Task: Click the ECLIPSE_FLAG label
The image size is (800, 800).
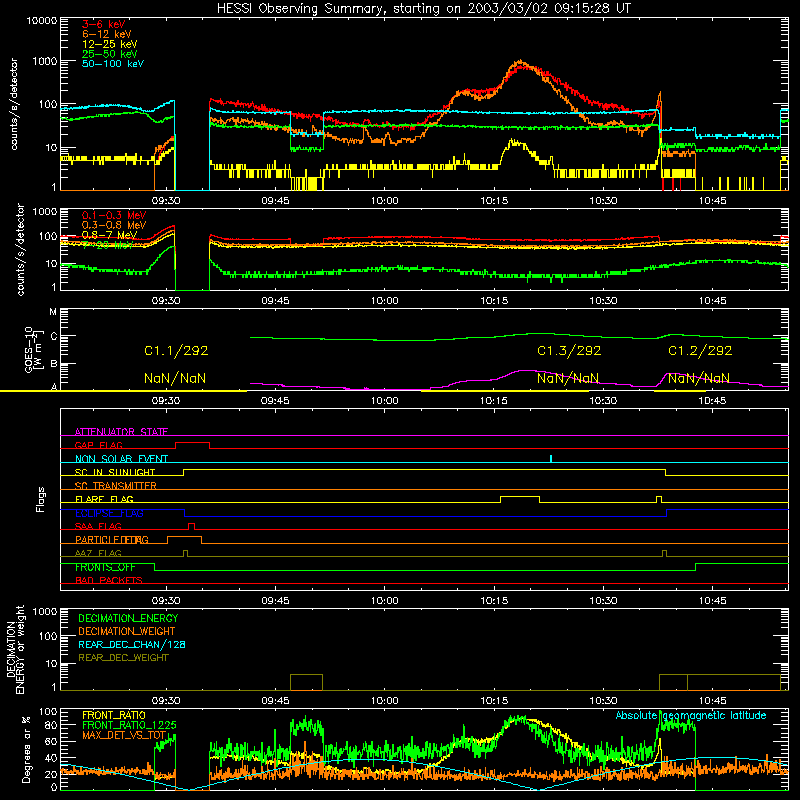Action: (x=109, y=513)
